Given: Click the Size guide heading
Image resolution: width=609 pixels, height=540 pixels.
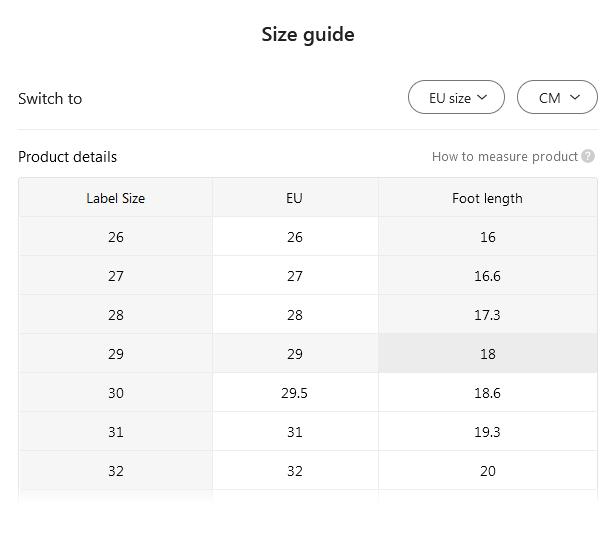Looking at the screenshot, I should [x=308, y=35].
